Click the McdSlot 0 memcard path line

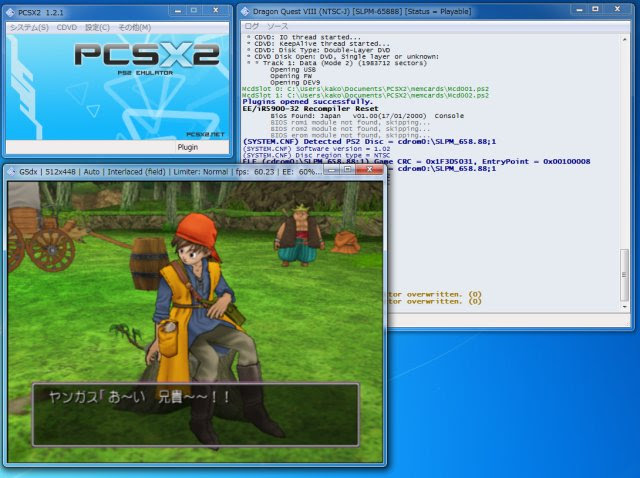[365, 89]
